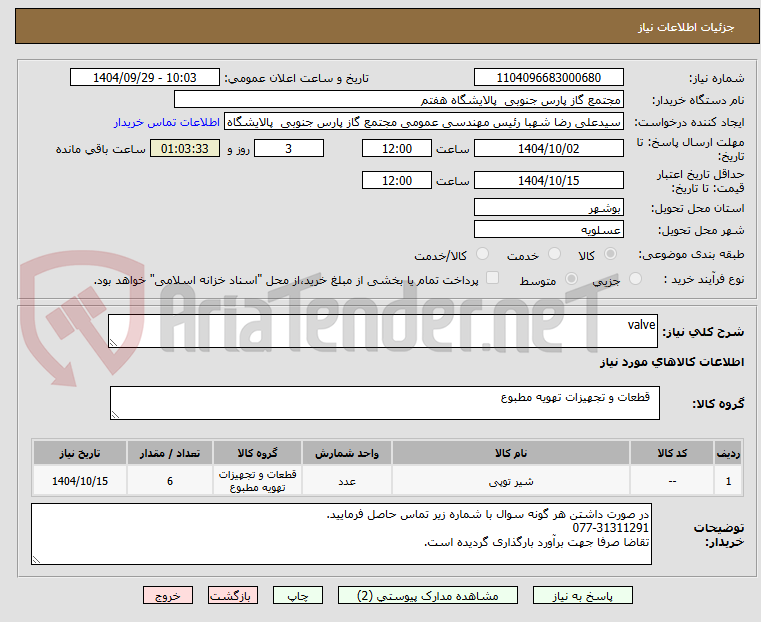Click the نام کالا column header

(511, 453)
